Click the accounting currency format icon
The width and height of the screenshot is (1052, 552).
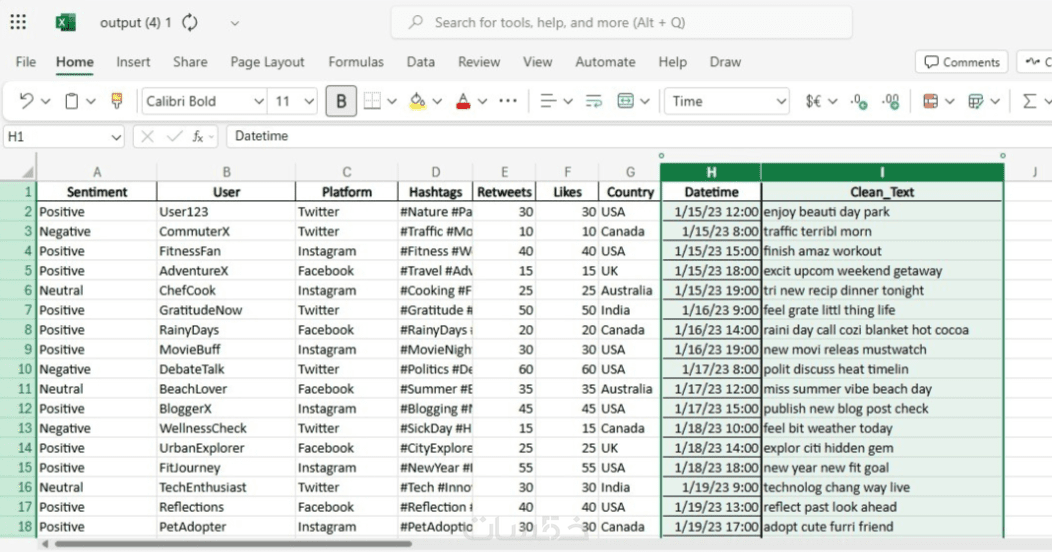click(x=813, y=101)
